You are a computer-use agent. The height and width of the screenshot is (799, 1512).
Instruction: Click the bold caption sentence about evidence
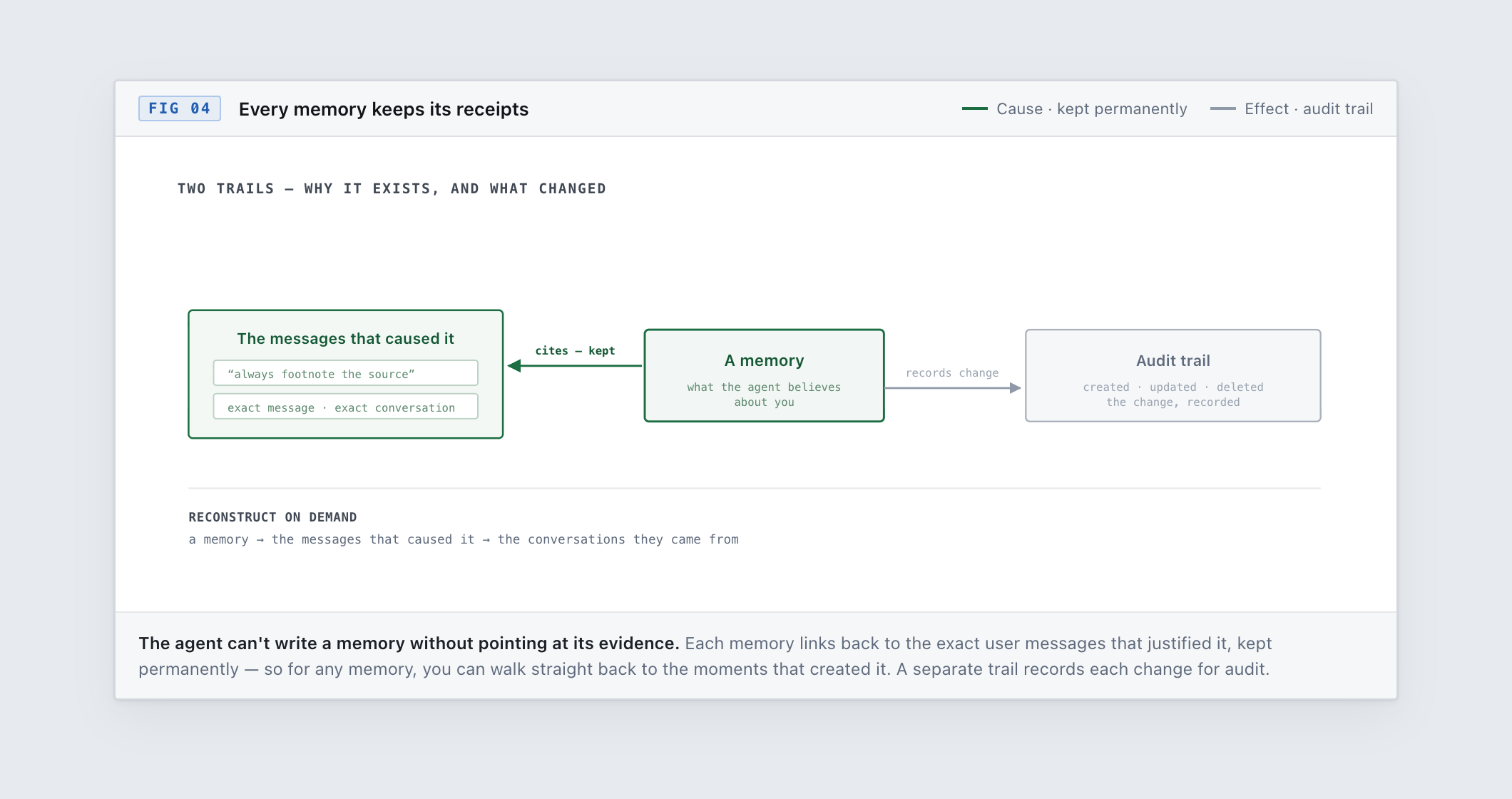coord(409,643)
